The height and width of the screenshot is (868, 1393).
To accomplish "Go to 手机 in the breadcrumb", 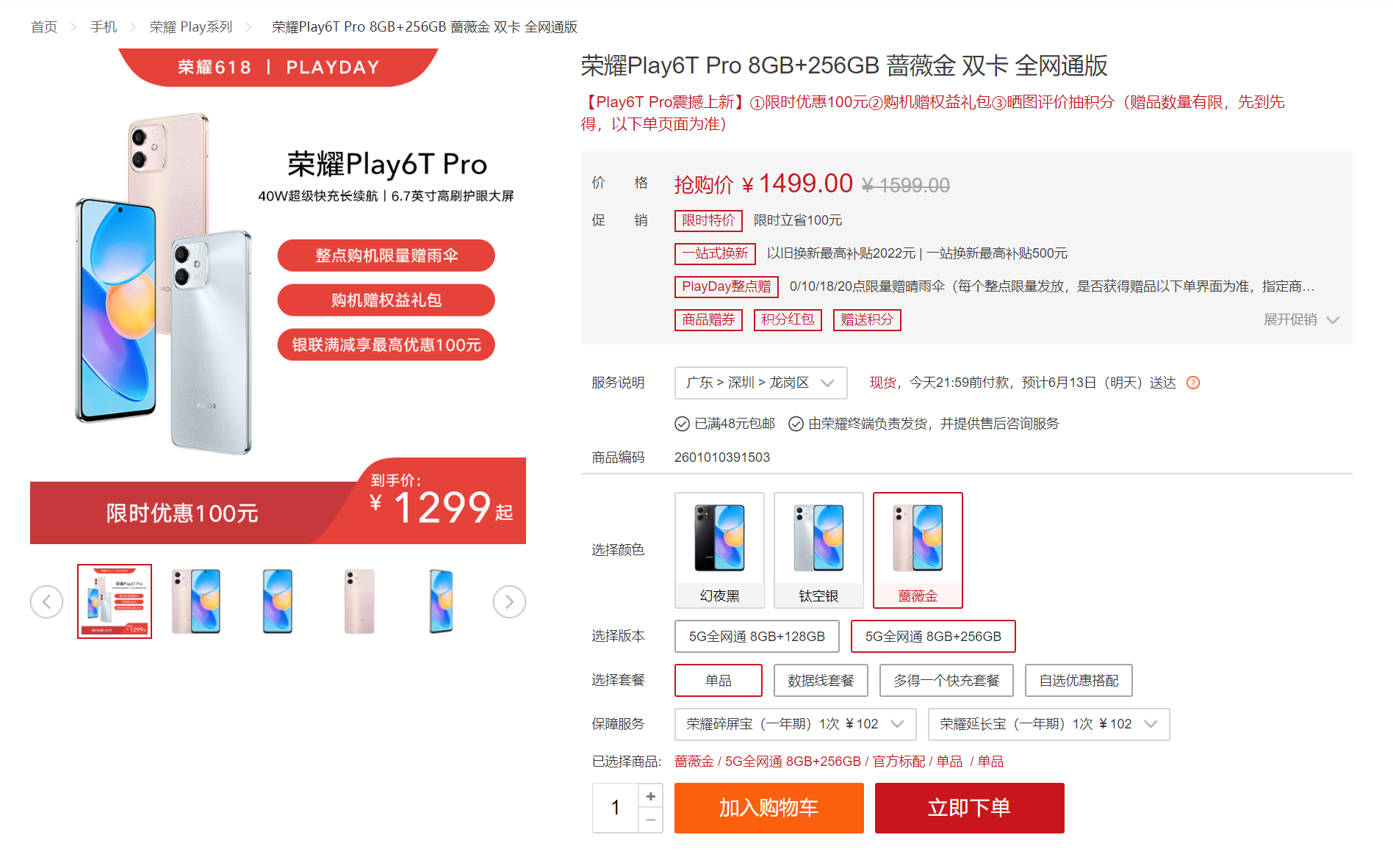I will pyautogui.click(x=104, y=27).
